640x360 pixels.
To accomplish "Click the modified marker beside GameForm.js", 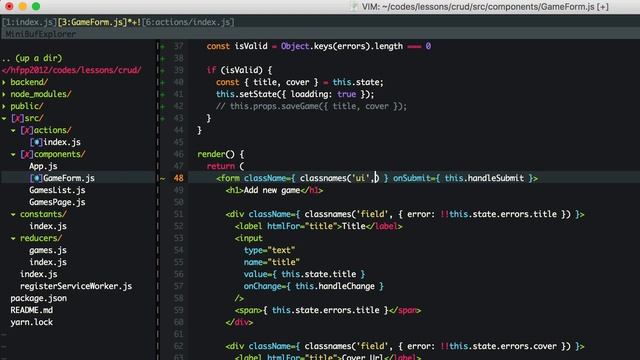I will click(36, 178).
